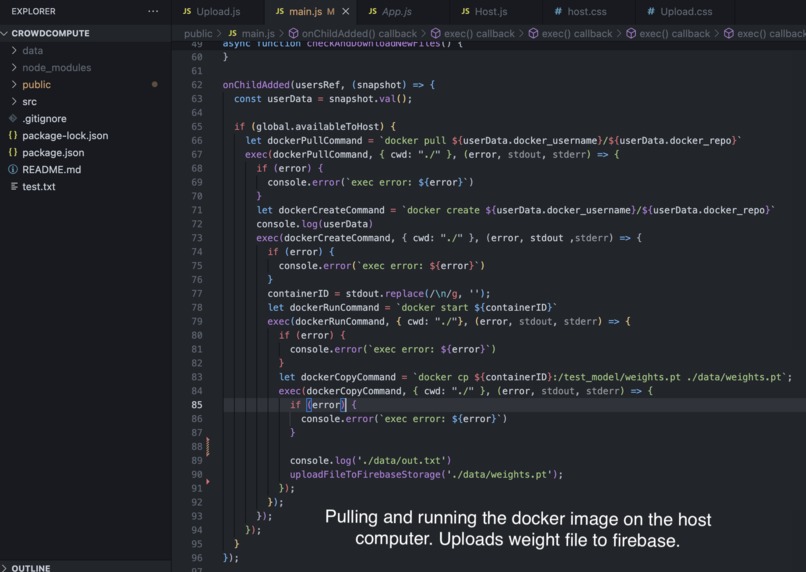Click the EXPLORER panel title

(33, 11)
